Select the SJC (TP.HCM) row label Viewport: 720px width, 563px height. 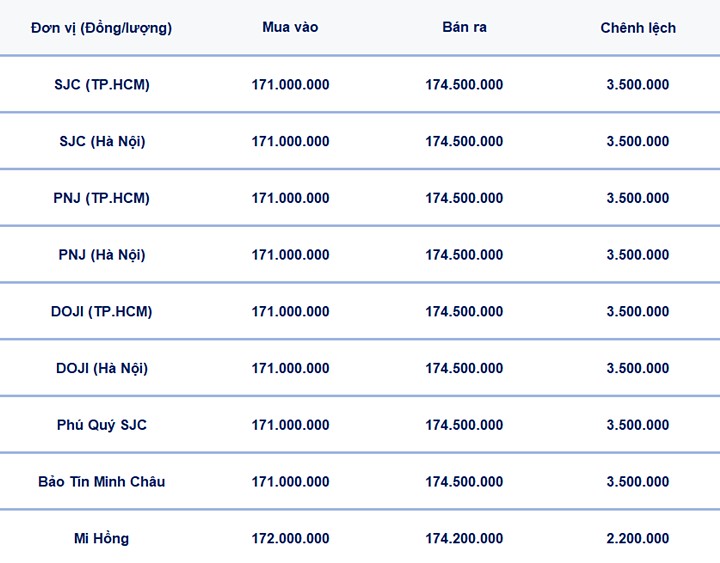[102, 85]
